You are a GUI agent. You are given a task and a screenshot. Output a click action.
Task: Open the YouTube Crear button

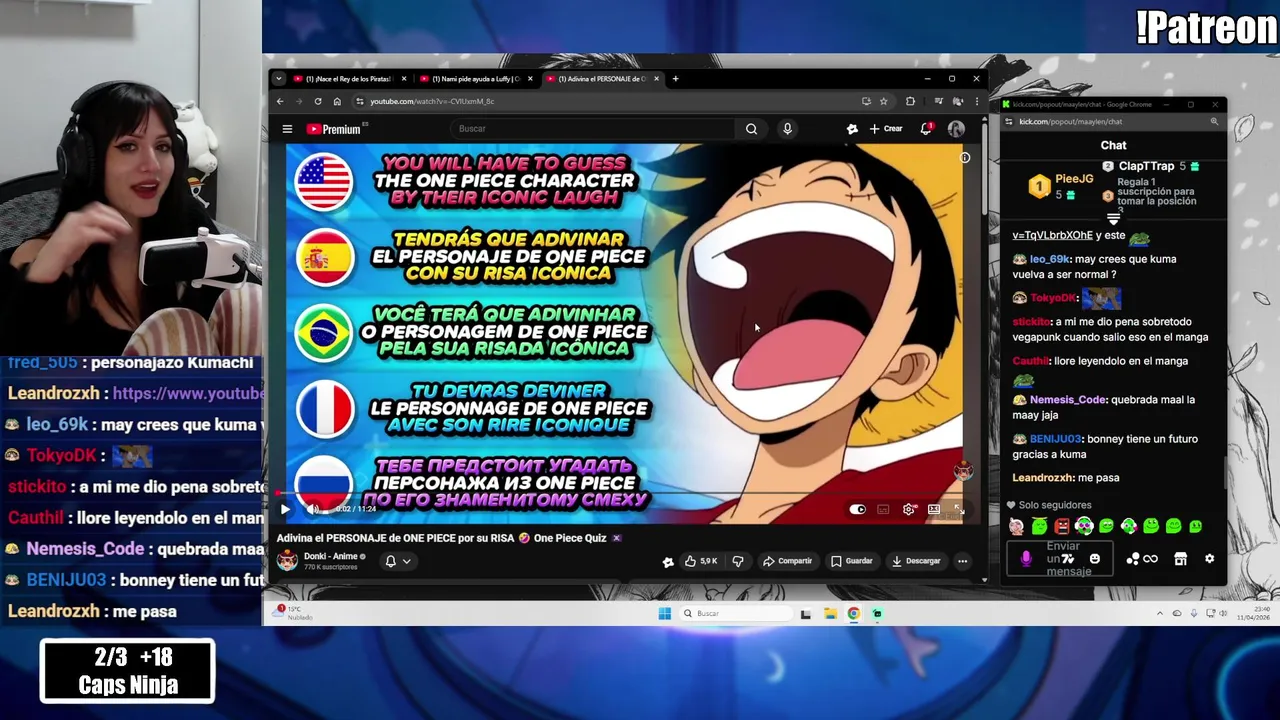coord(886,129)
